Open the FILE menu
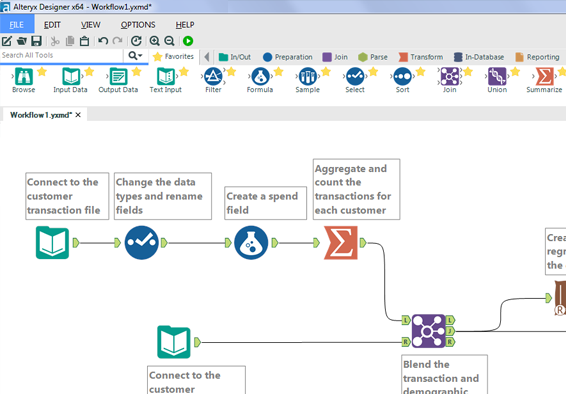The image size is (566, 394). (17, 25)
